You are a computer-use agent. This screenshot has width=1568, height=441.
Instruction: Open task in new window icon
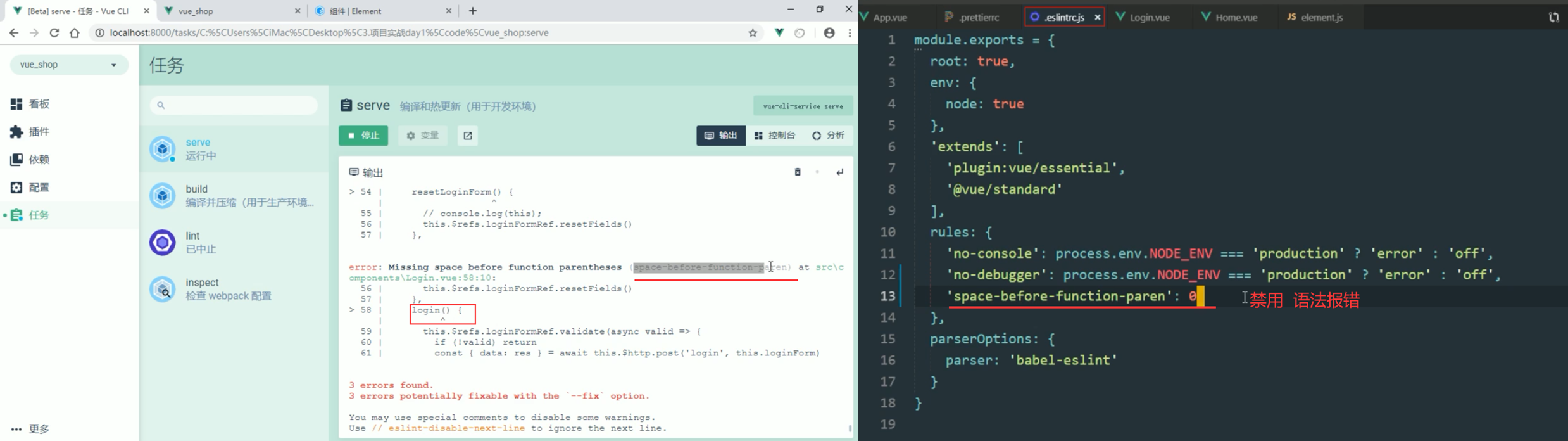pos(468,136)
